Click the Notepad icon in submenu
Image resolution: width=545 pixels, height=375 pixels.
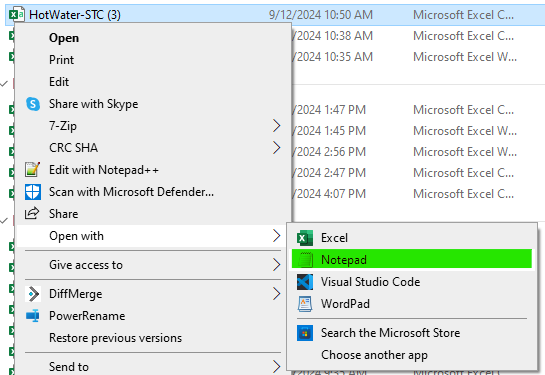pyautogui.click(x=305, y=260)
